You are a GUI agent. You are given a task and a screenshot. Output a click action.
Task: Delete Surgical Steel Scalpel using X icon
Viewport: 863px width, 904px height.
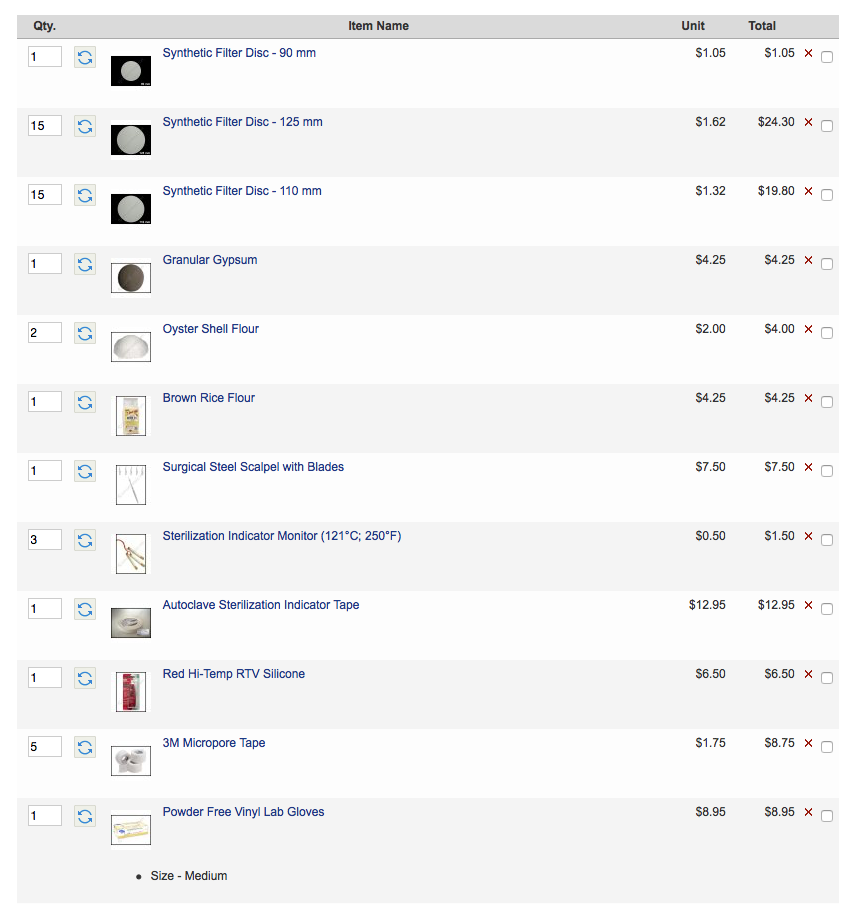pyautogui.click(x=808, y=468)
